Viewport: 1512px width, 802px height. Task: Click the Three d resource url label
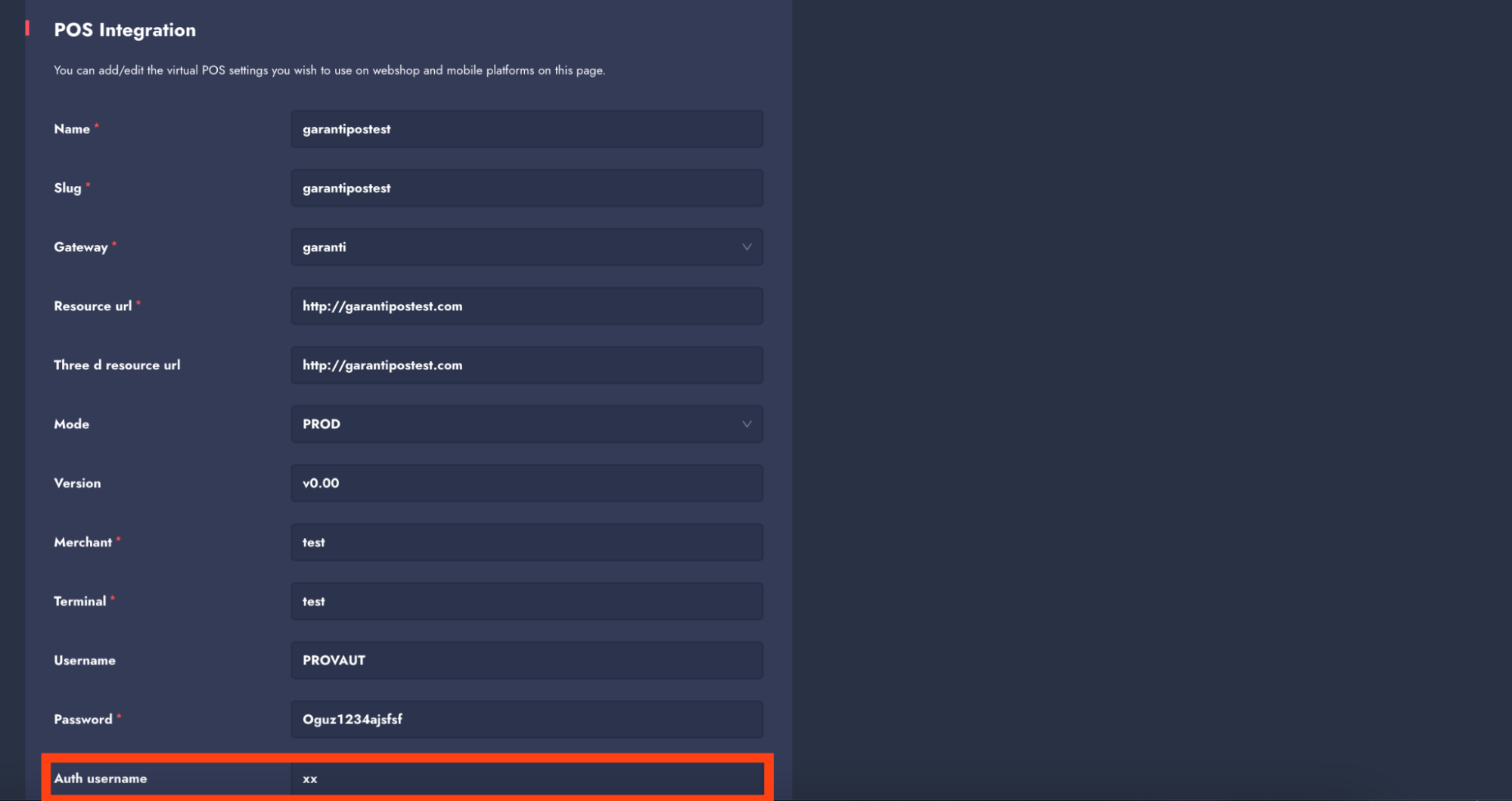coord(117,365)
